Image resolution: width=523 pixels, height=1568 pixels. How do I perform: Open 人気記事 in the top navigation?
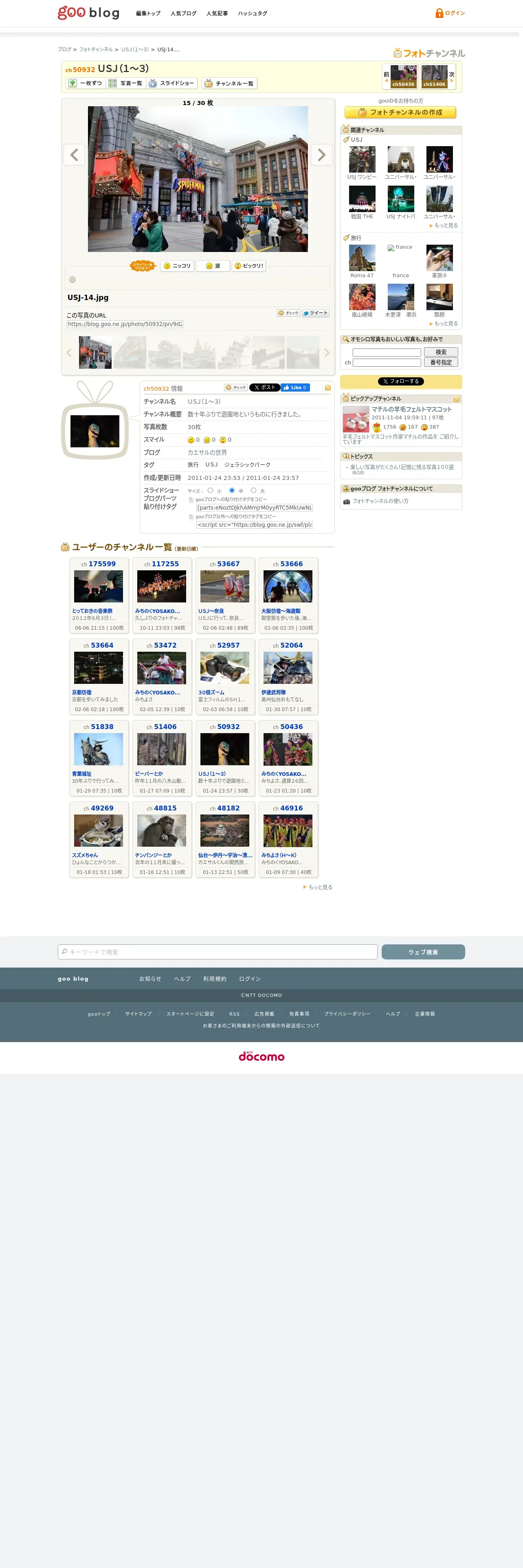217,13
